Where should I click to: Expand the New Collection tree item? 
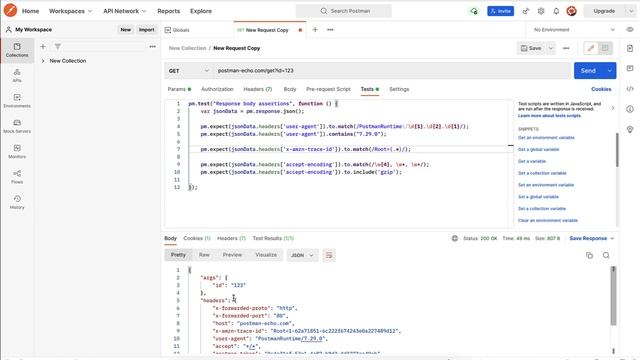[43, 61]
